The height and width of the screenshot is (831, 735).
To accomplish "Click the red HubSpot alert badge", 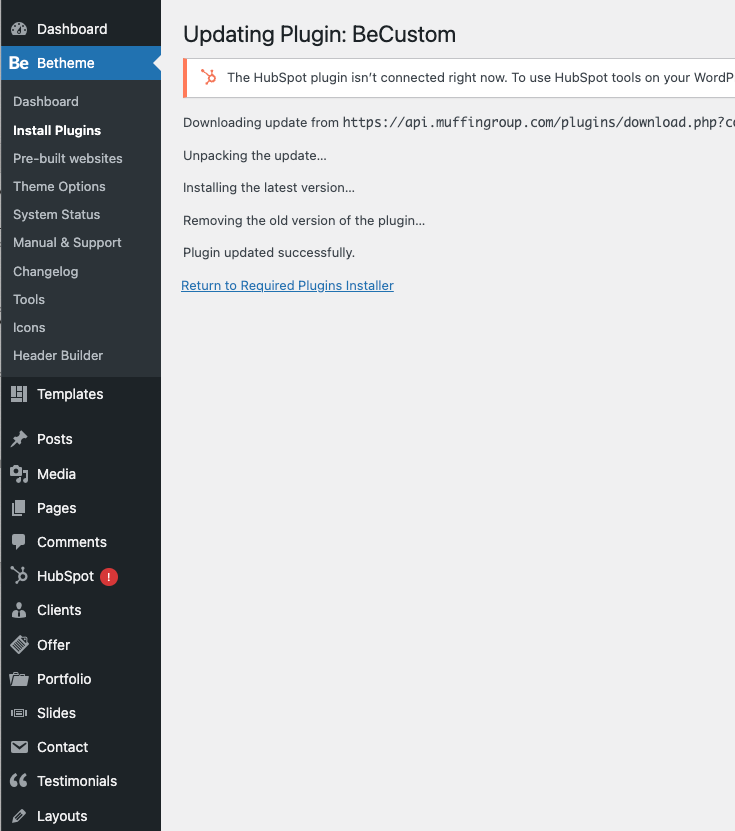I will click(109, 577).
